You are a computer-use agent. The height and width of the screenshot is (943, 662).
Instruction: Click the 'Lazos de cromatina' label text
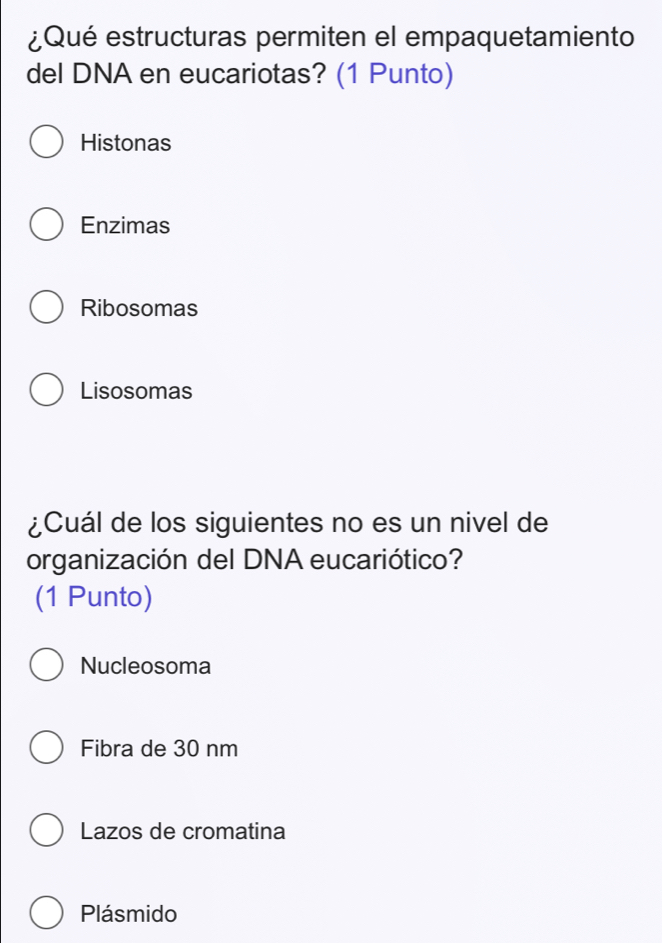tap(184, 831)
